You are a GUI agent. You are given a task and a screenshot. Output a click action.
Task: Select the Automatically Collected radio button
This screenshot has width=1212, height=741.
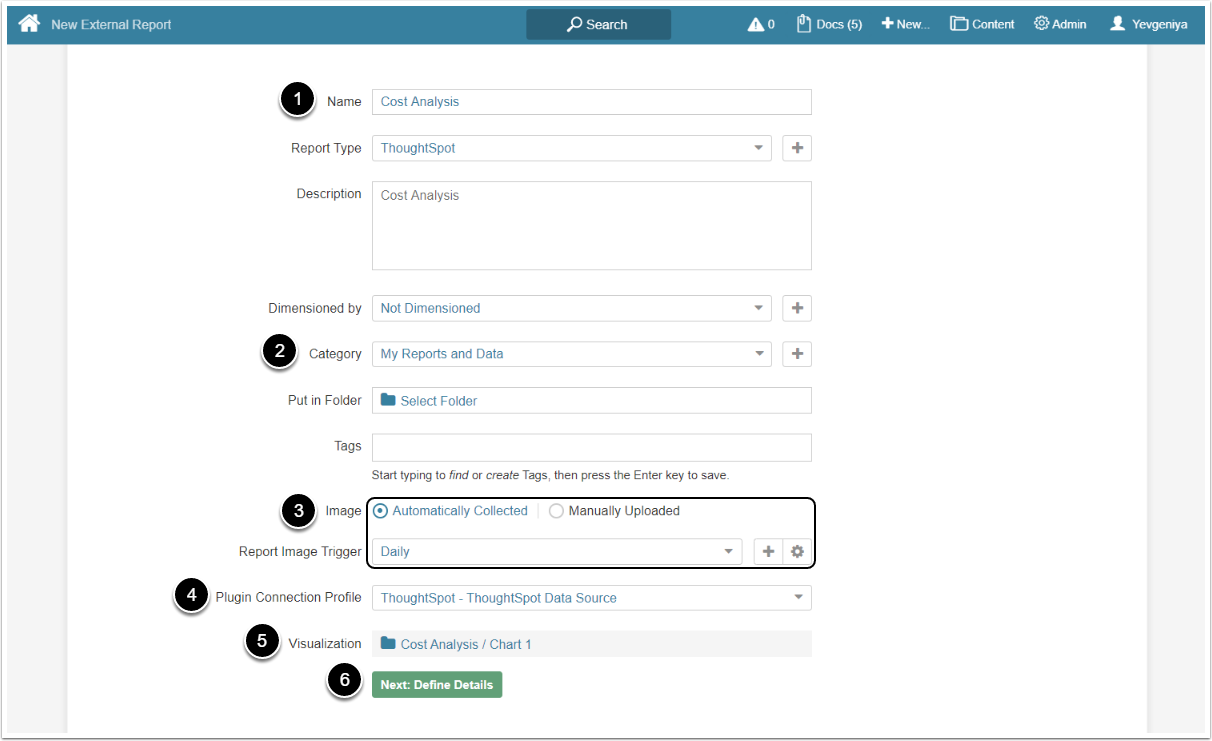coord(381,511)
